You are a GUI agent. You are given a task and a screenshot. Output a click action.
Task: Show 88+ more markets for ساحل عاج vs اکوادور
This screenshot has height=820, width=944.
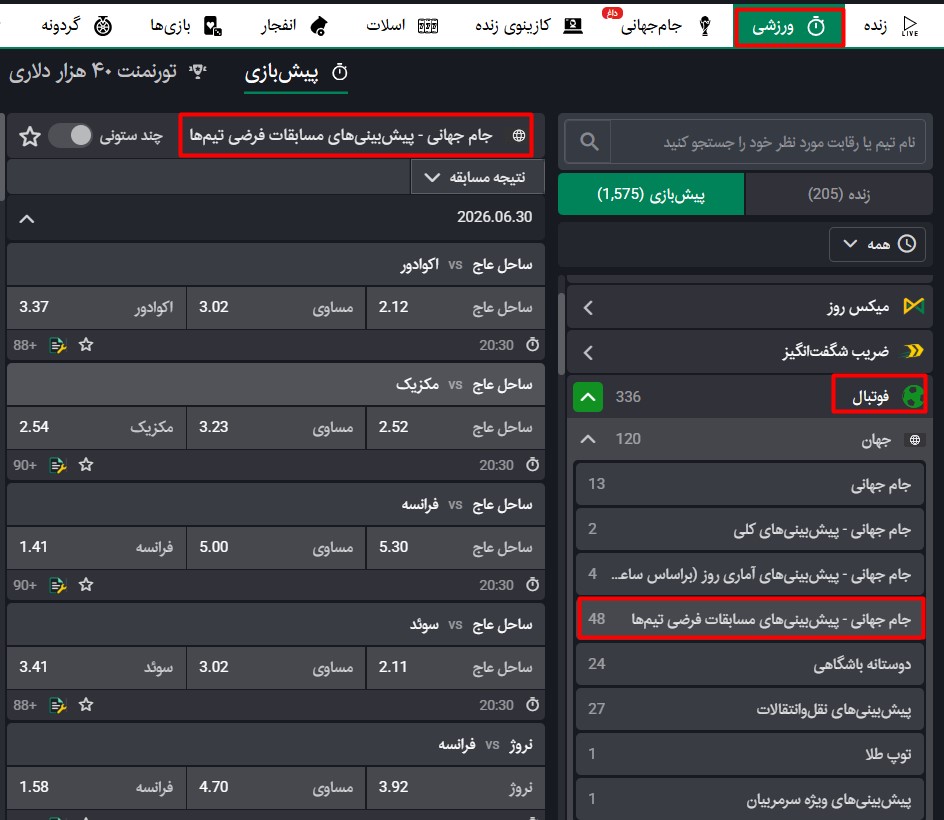click(x=25, y=346)
